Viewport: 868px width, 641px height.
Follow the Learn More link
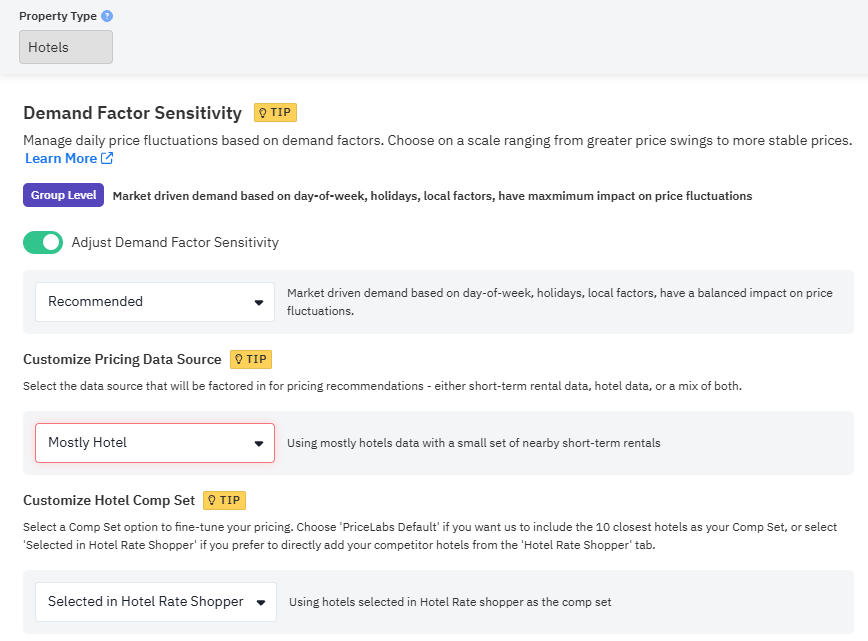[61, 158]
